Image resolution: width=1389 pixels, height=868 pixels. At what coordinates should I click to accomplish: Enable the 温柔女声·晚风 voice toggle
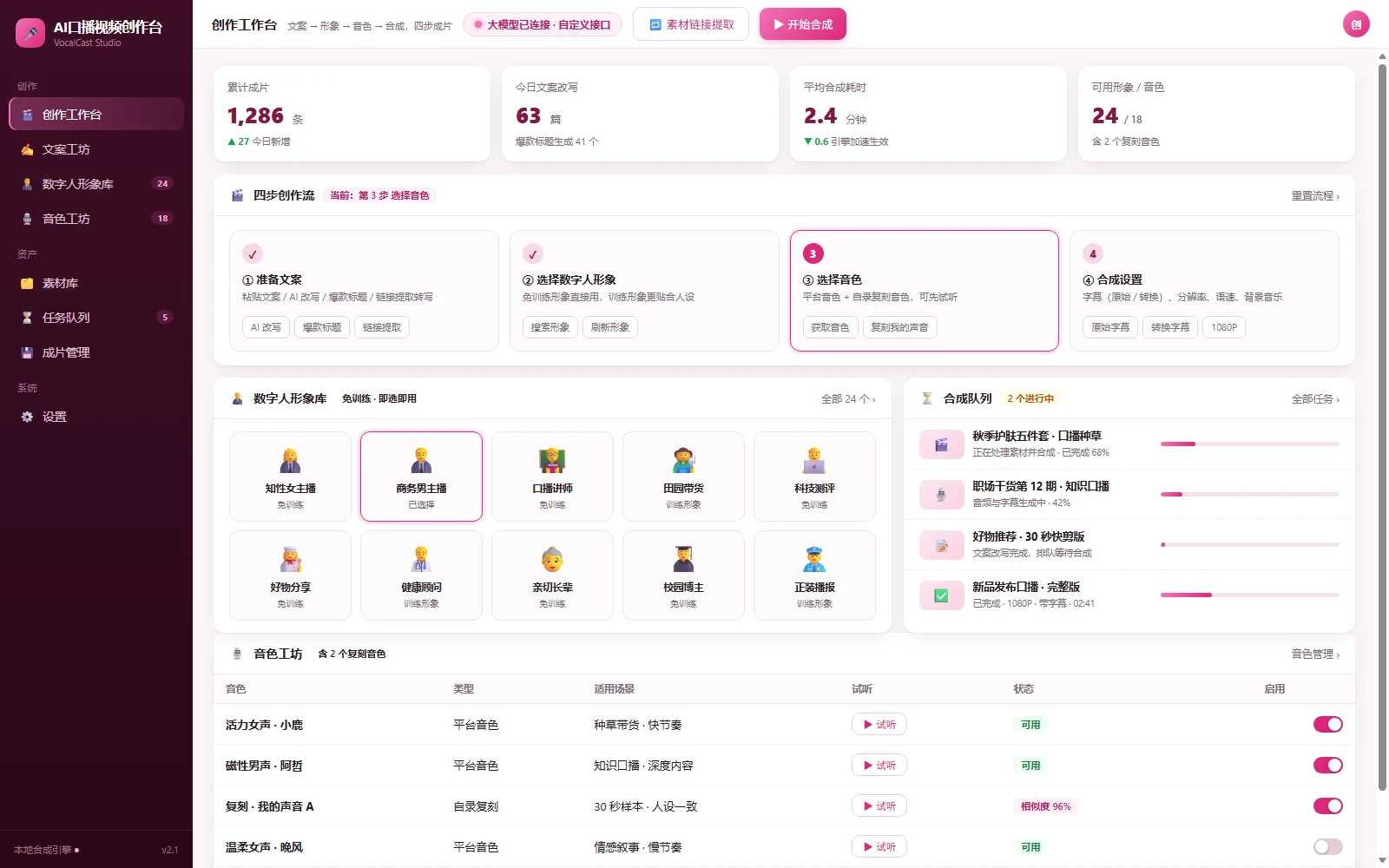[1327, 846]
